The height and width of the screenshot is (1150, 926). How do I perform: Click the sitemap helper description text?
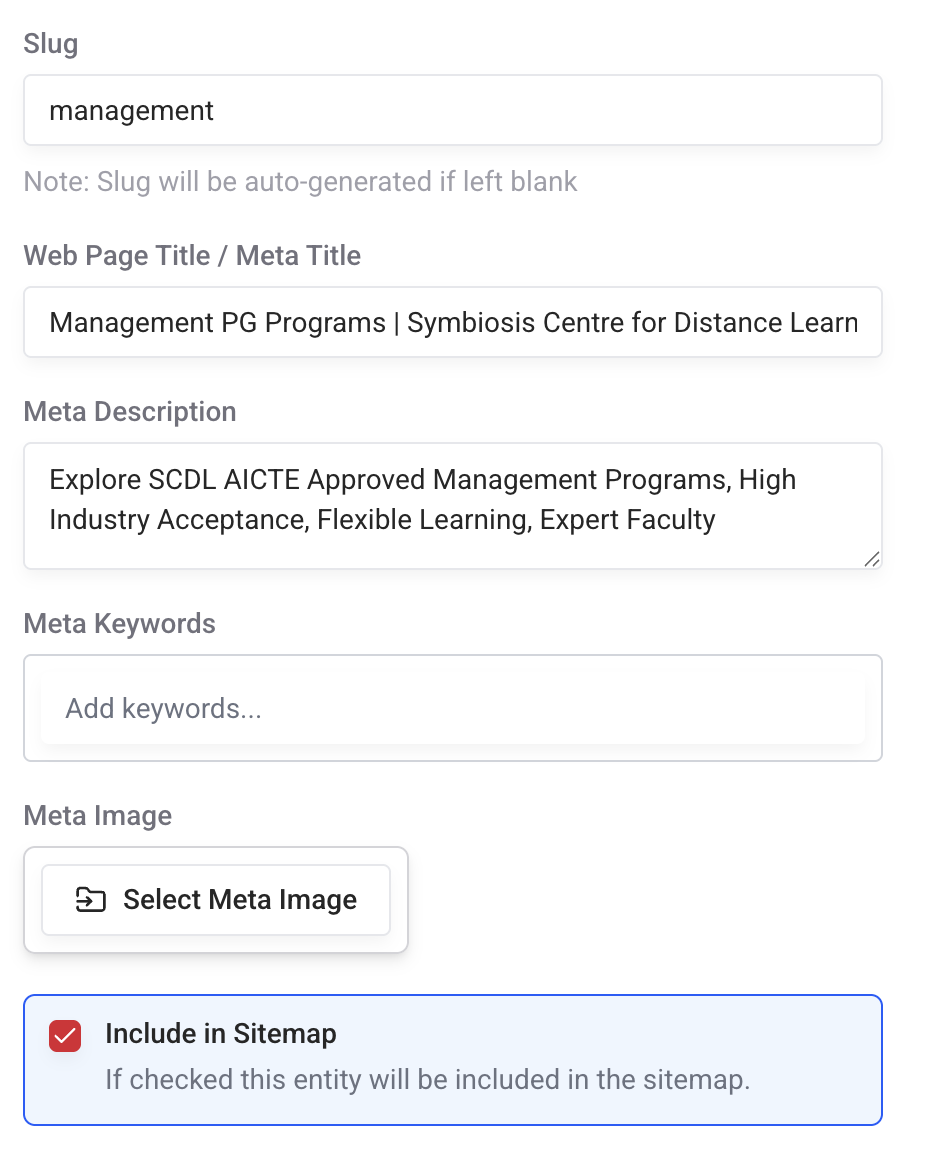pos(427,1080)
